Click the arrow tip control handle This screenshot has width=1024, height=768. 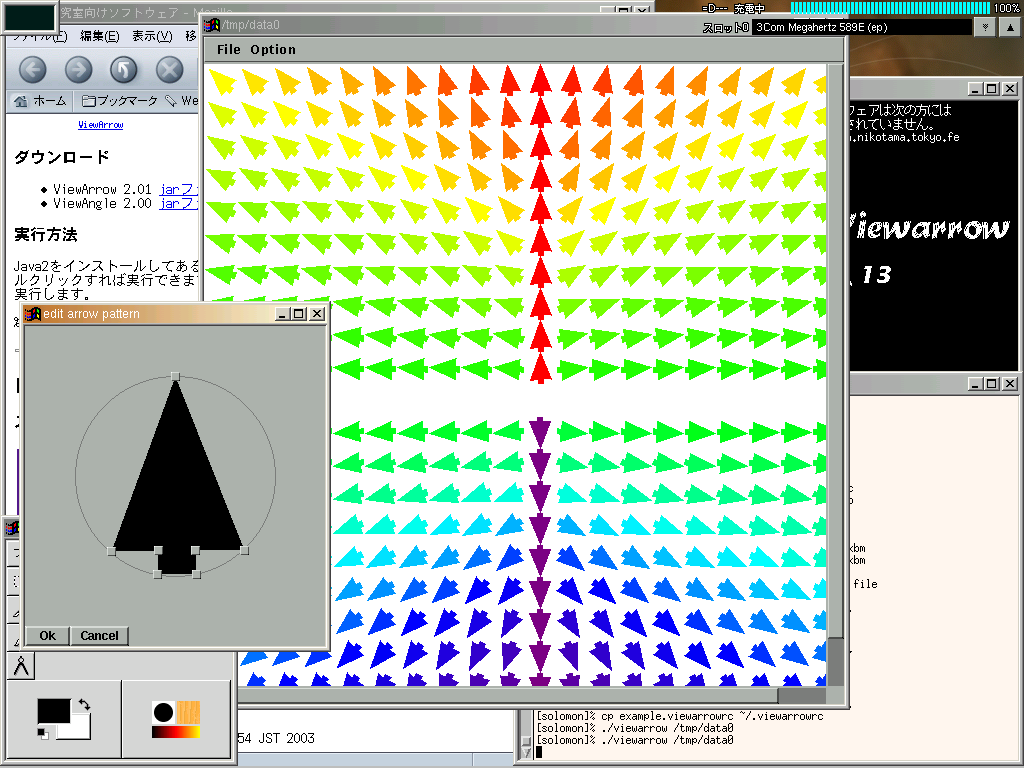point(175,377)
